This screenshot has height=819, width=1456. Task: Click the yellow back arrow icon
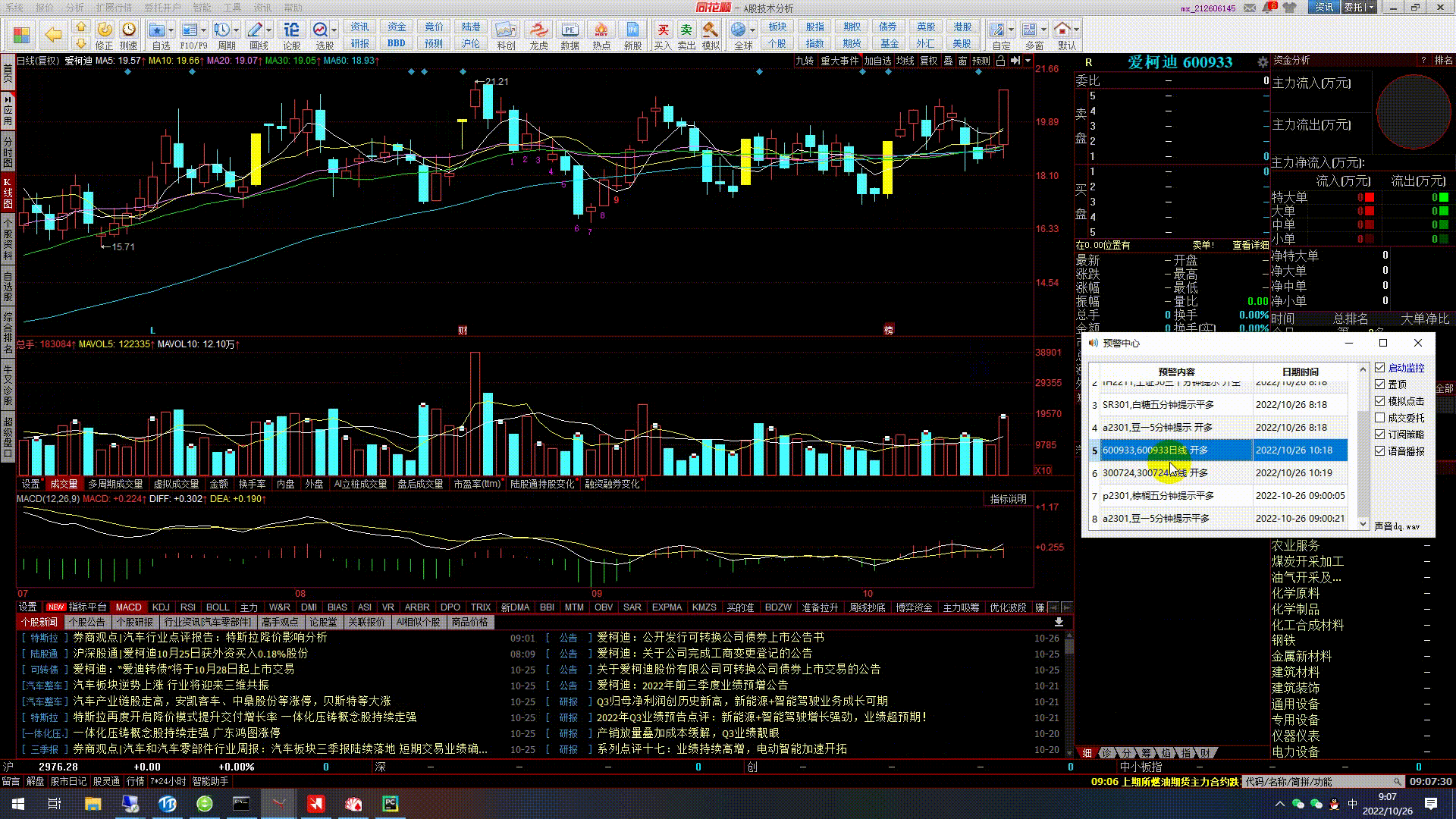click(53, 34)
